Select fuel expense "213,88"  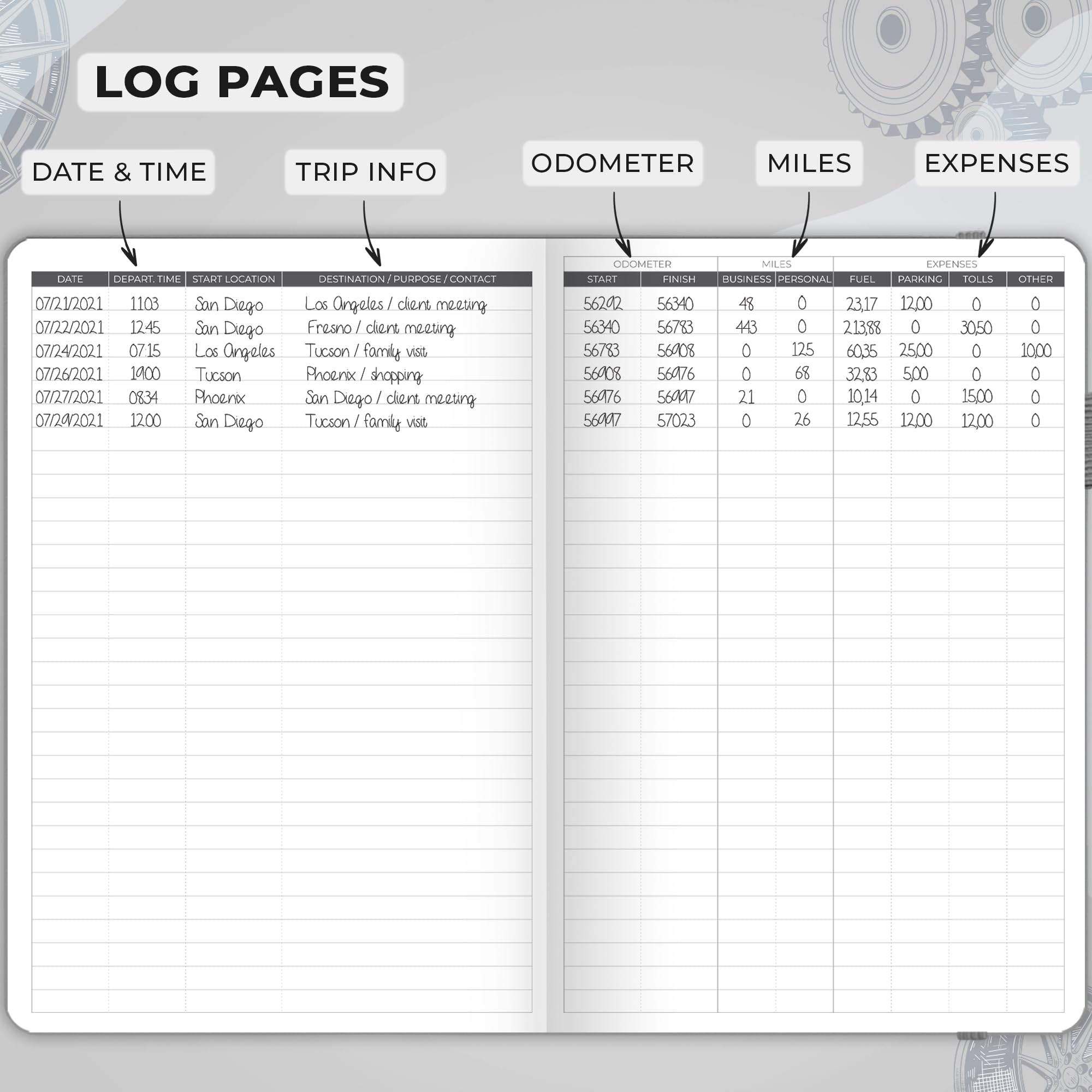coord(862,328)
